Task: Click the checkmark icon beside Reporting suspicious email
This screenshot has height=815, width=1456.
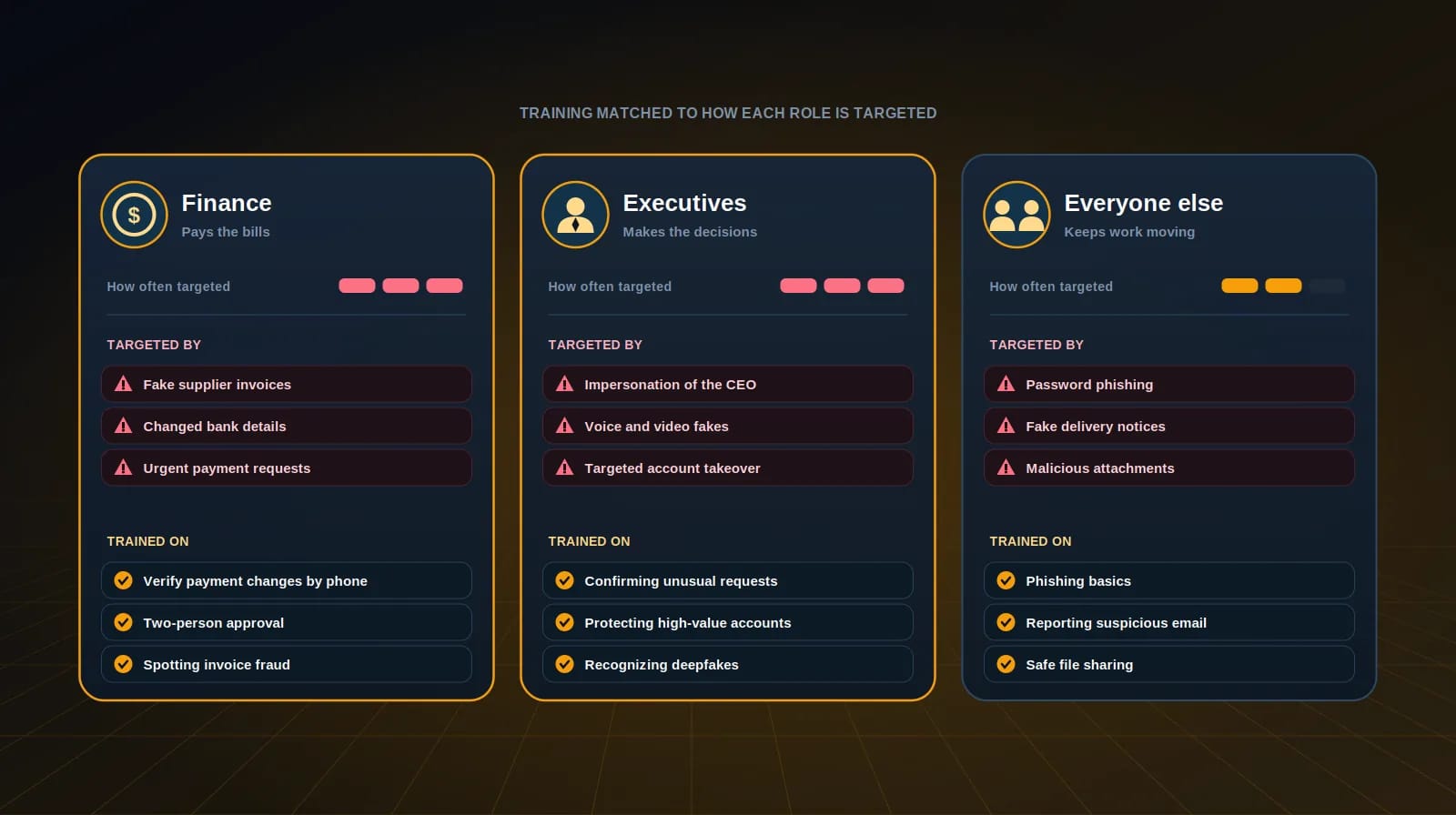Action: (1006, 622)
